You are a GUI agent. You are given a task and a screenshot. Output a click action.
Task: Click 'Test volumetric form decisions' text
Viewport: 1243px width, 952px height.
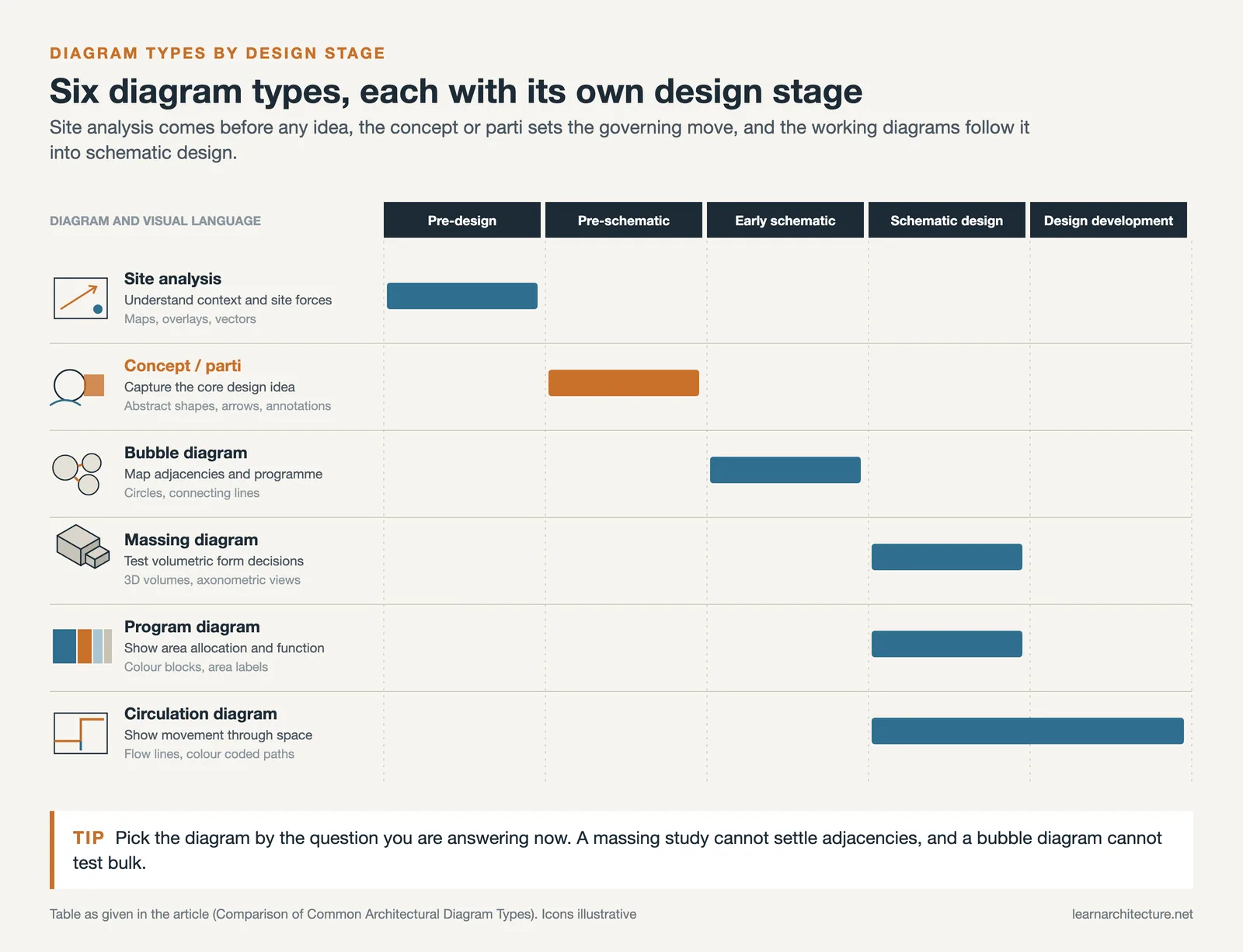point(214,561)
